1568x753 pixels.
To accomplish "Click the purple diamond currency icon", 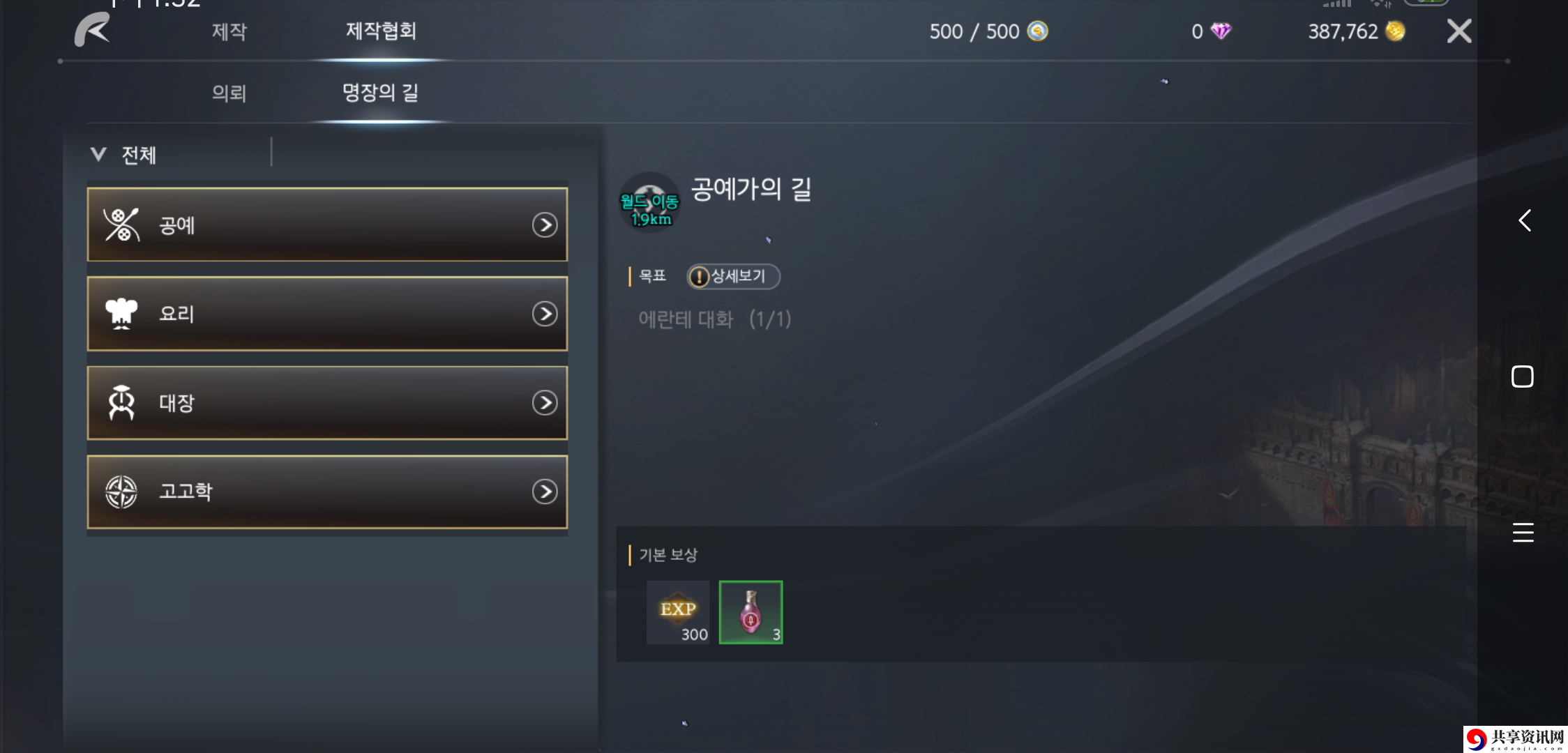I will click(1221, 31).
